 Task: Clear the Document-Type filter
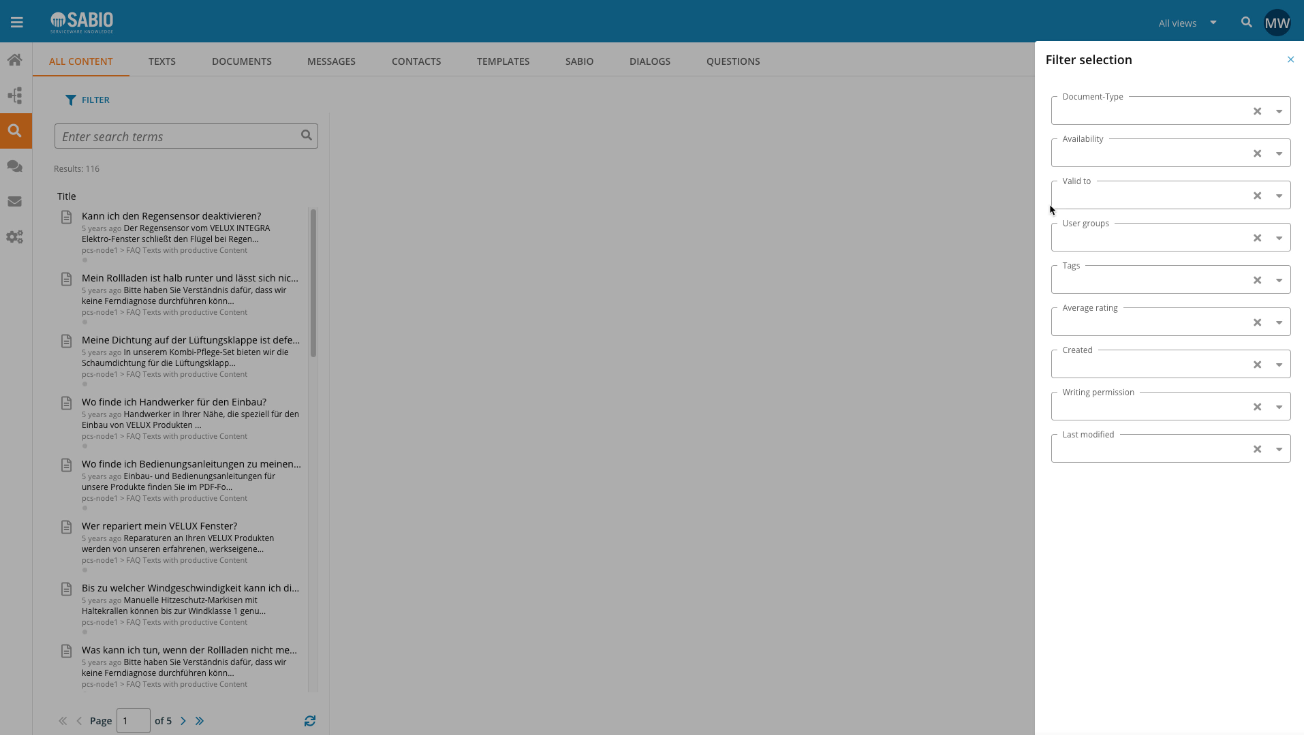1257,111
